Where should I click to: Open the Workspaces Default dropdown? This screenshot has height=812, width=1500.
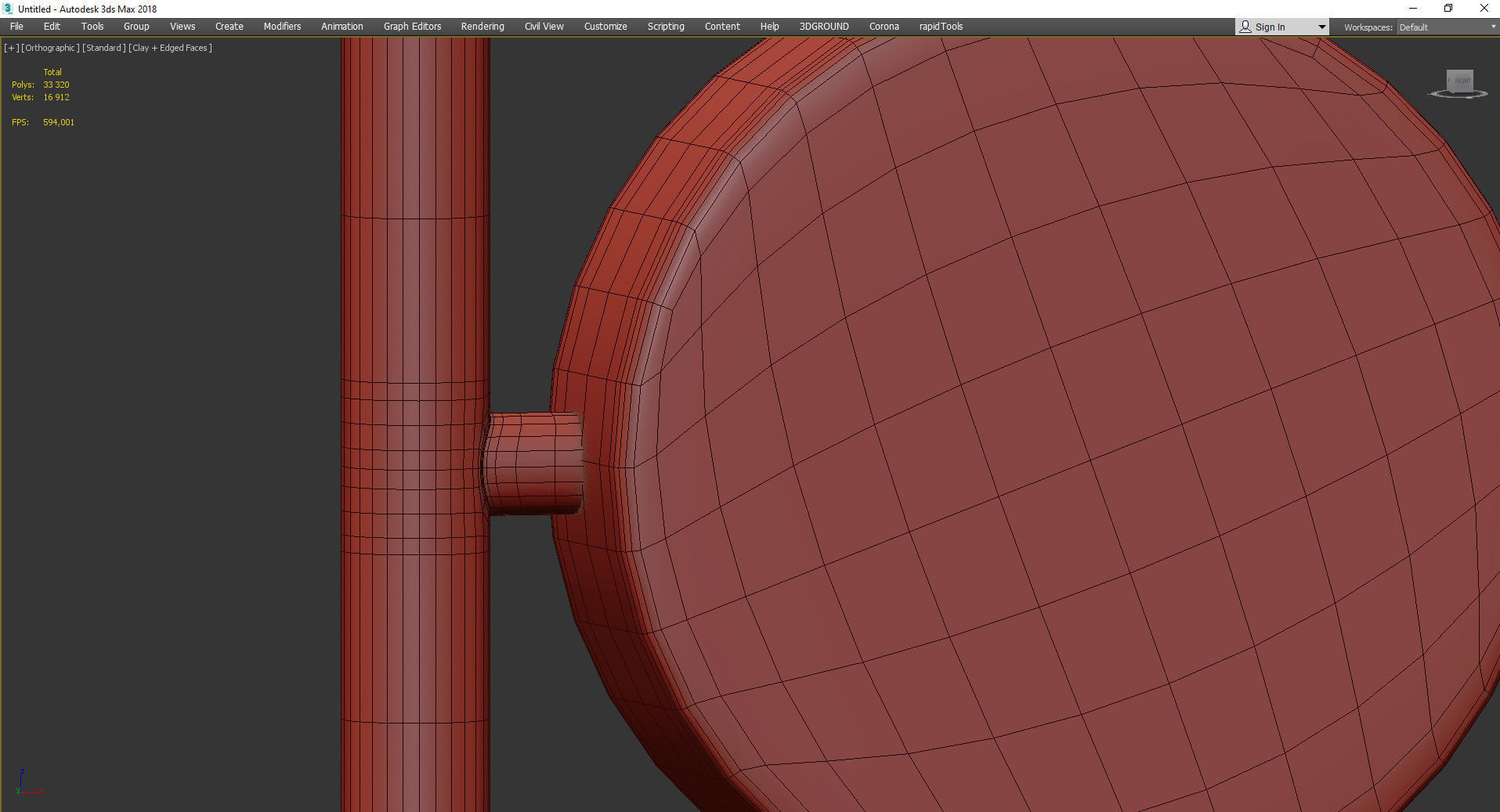(x=1447, y=27)
